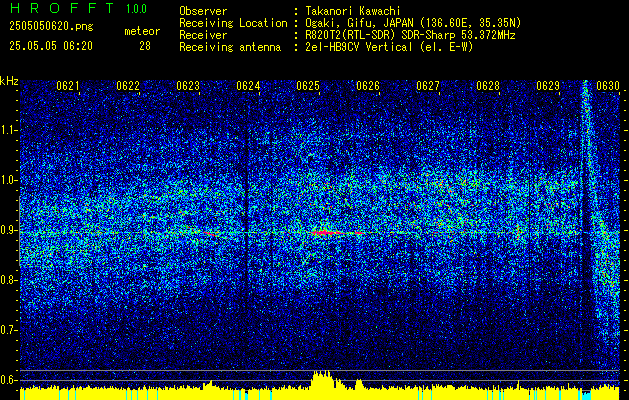Click the meteor count 28

(145, 46)
